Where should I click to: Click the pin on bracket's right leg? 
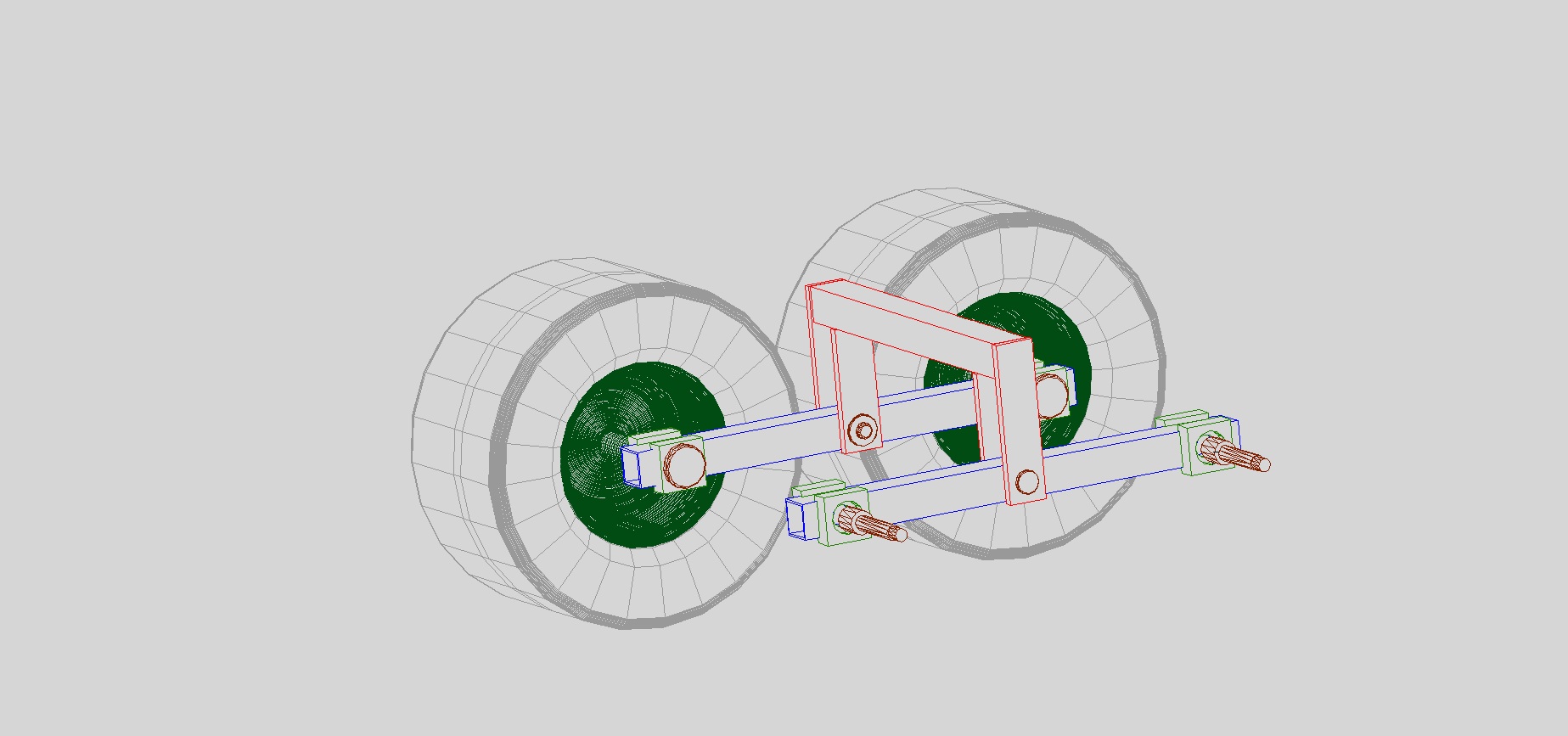tap(1027, 482)
